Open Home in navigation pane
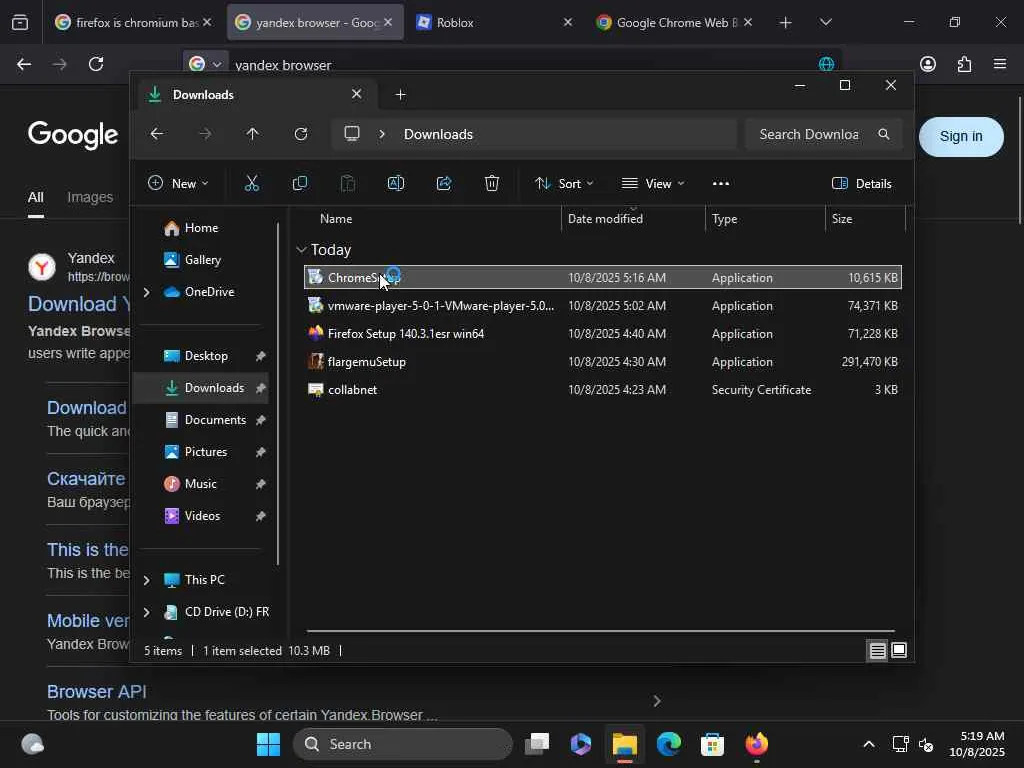 [x=201, y=228]
